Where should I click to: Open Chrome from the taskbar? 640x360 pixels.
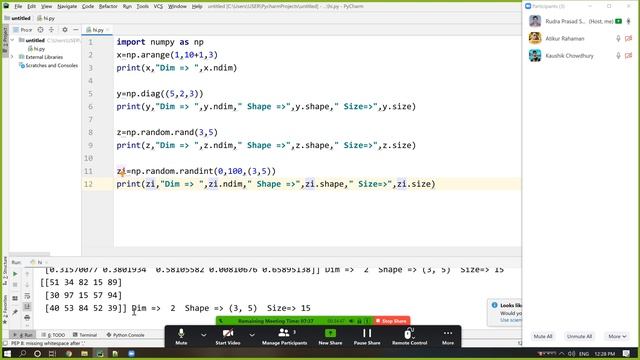coord(69,353)
